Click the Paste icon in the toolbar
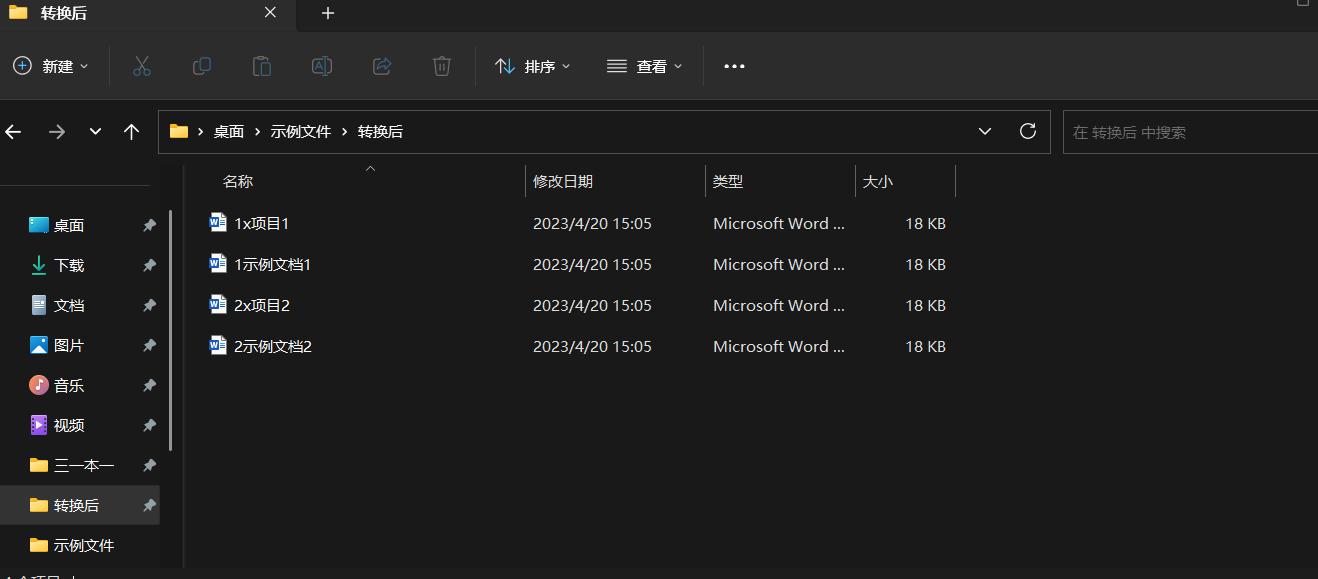1318x579 pixels. [x=261, y=66]
